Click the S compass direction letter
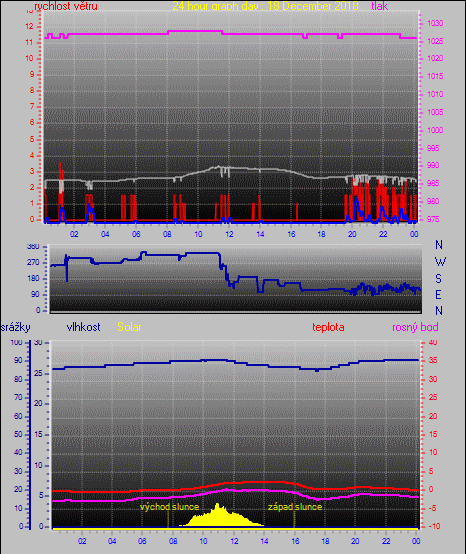Viewport: 466px width, 554px height. [x=438, y=279]
